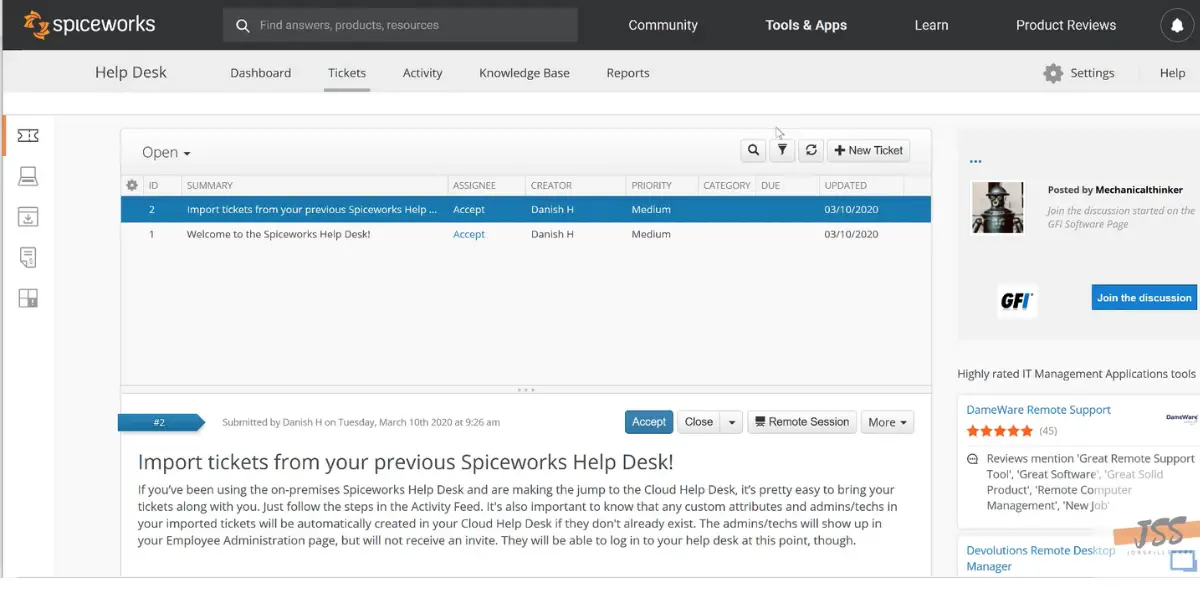This screenshot has height=600, width=1200.
Task: Open the download inbox sidebar icon
Action: coord(28,217)
